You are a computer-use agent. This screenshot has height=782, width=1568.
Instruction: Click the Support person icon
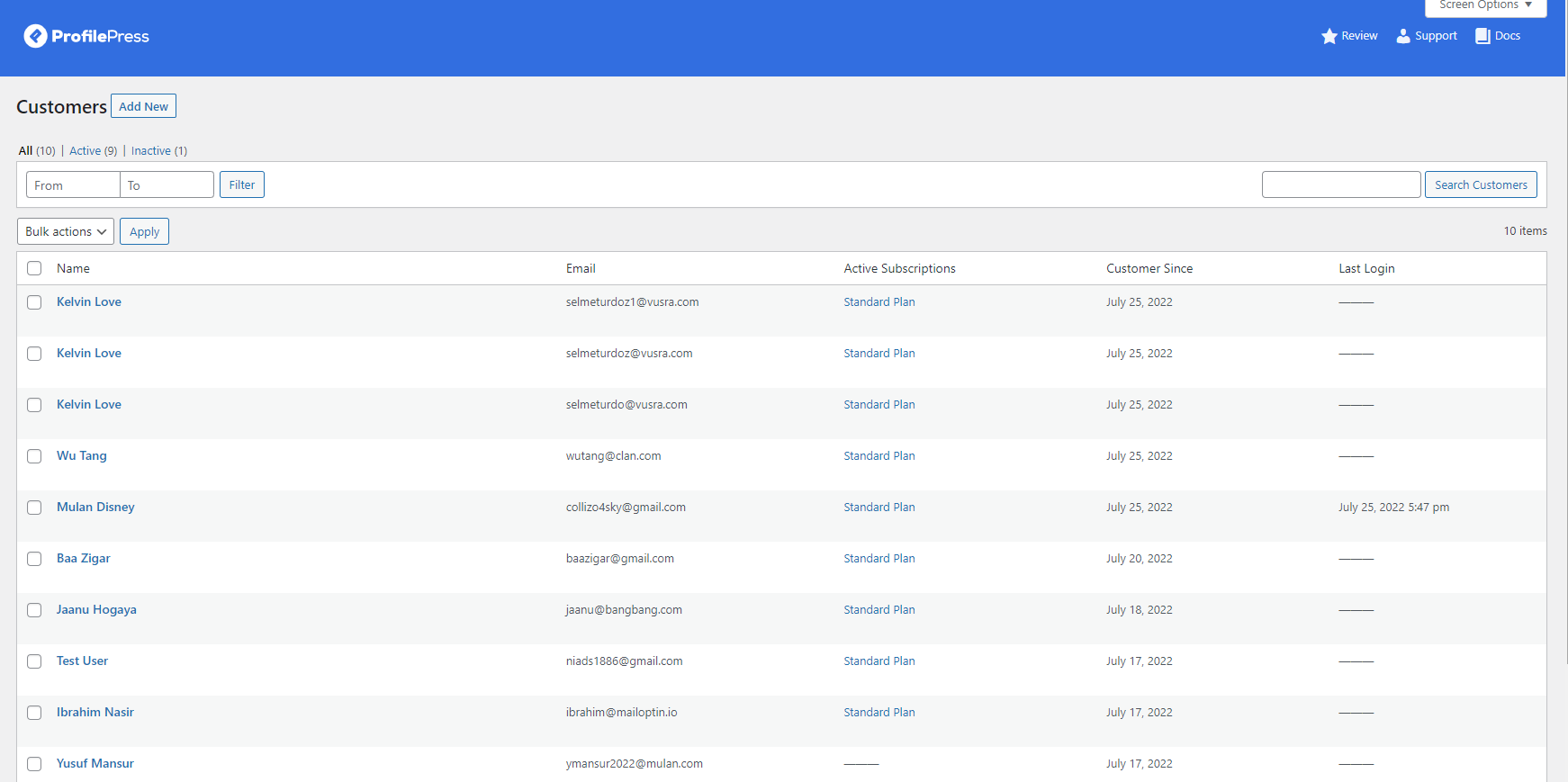point(1402,36)
